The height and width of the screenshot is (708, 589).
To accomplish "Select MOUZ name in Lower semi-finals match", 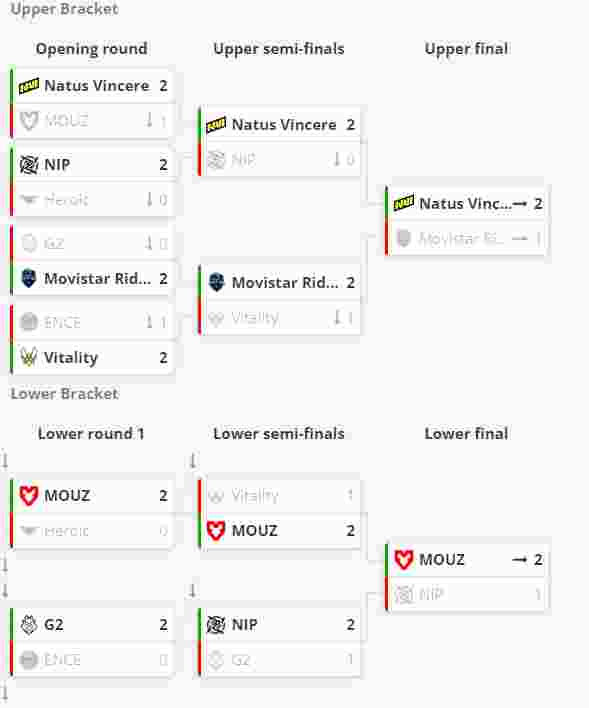I will (254, 531).
